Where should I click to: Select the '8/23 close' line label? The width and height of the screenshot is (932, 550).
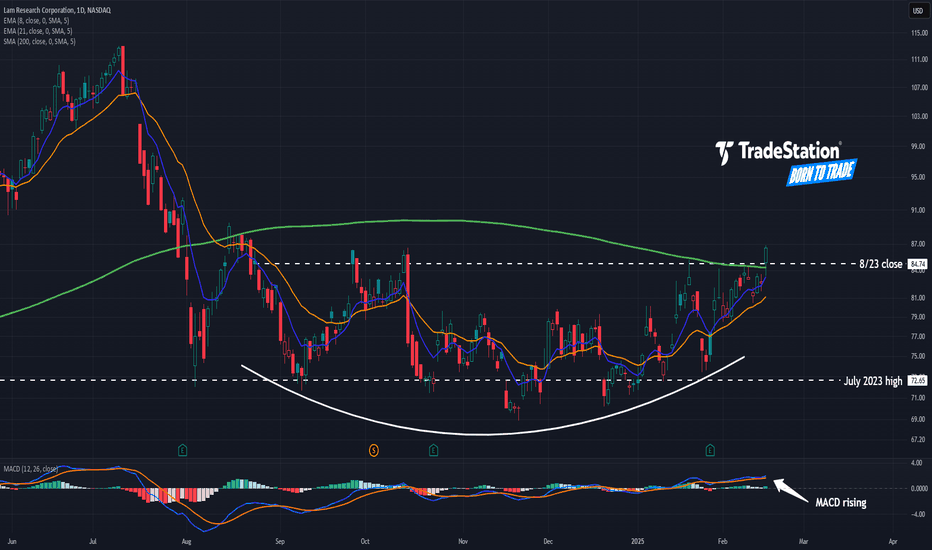tap(880, 263)
